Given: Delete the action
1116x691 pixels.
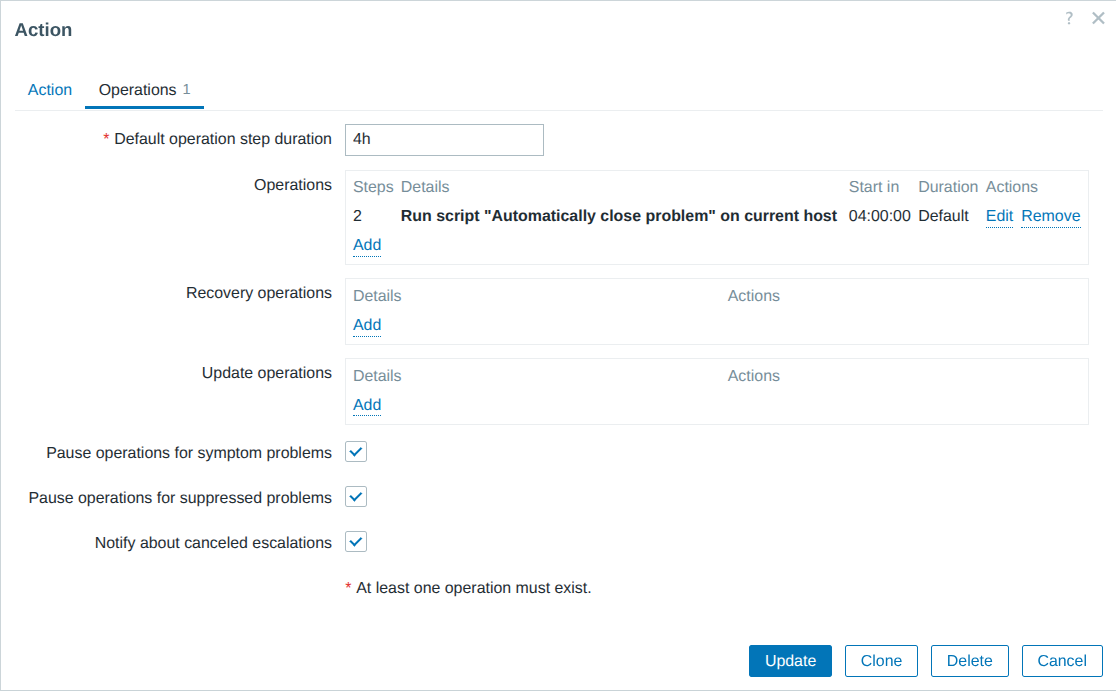Looking at the screenshot, I should [969, 661].
